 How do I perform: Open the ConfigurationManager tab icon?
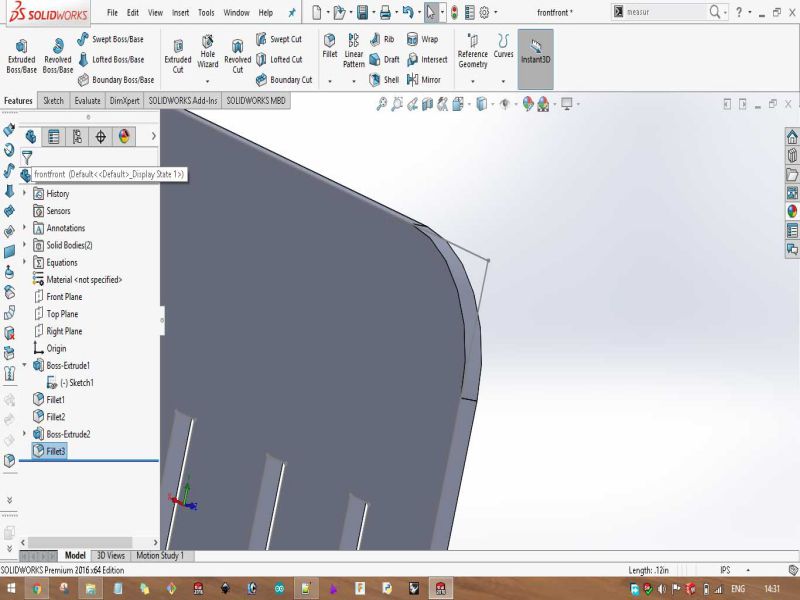pyautogui.click(x=77, y=136)
